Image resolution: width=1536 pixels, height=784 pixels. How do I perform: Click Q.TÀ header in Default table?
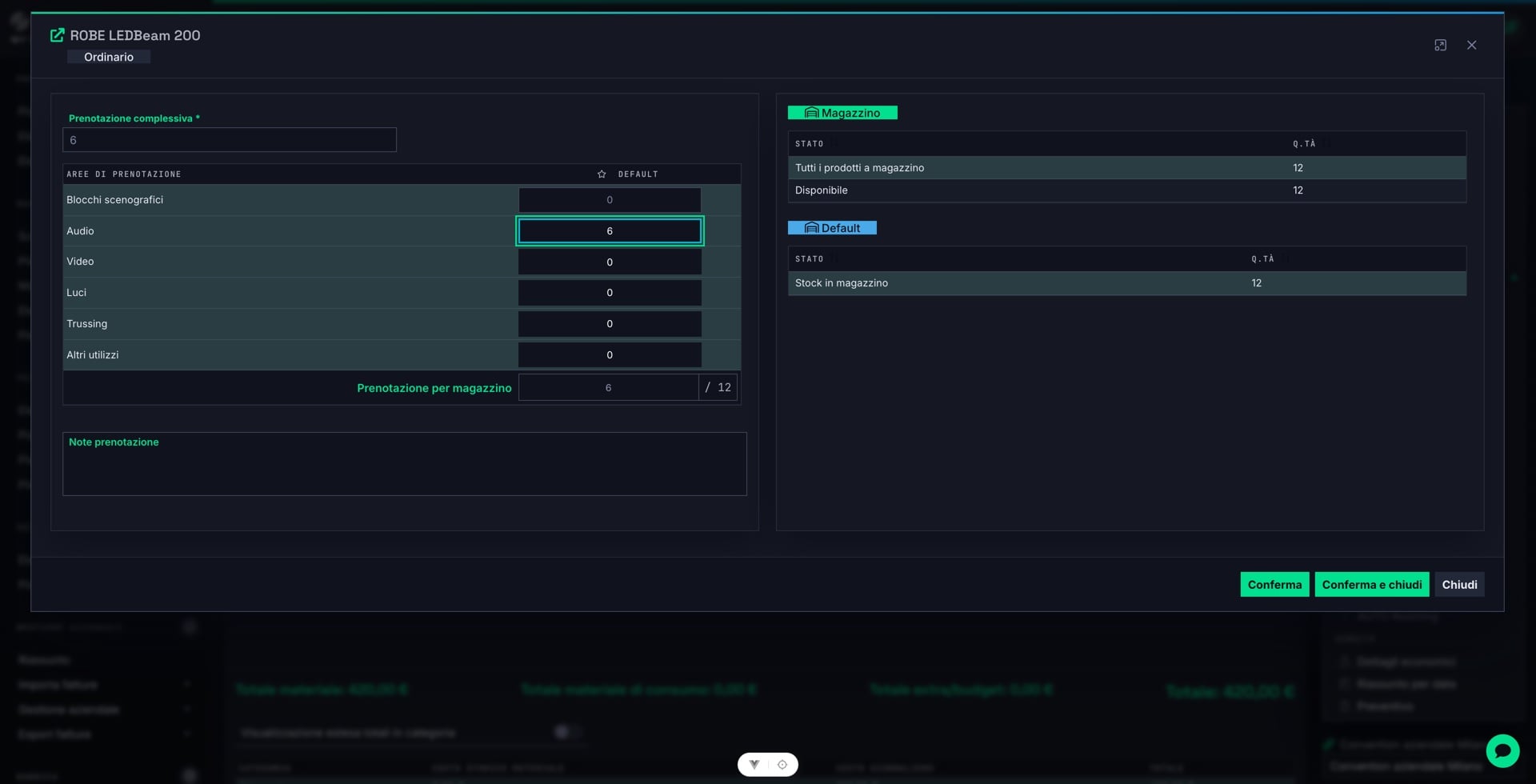pos(1262,259)
